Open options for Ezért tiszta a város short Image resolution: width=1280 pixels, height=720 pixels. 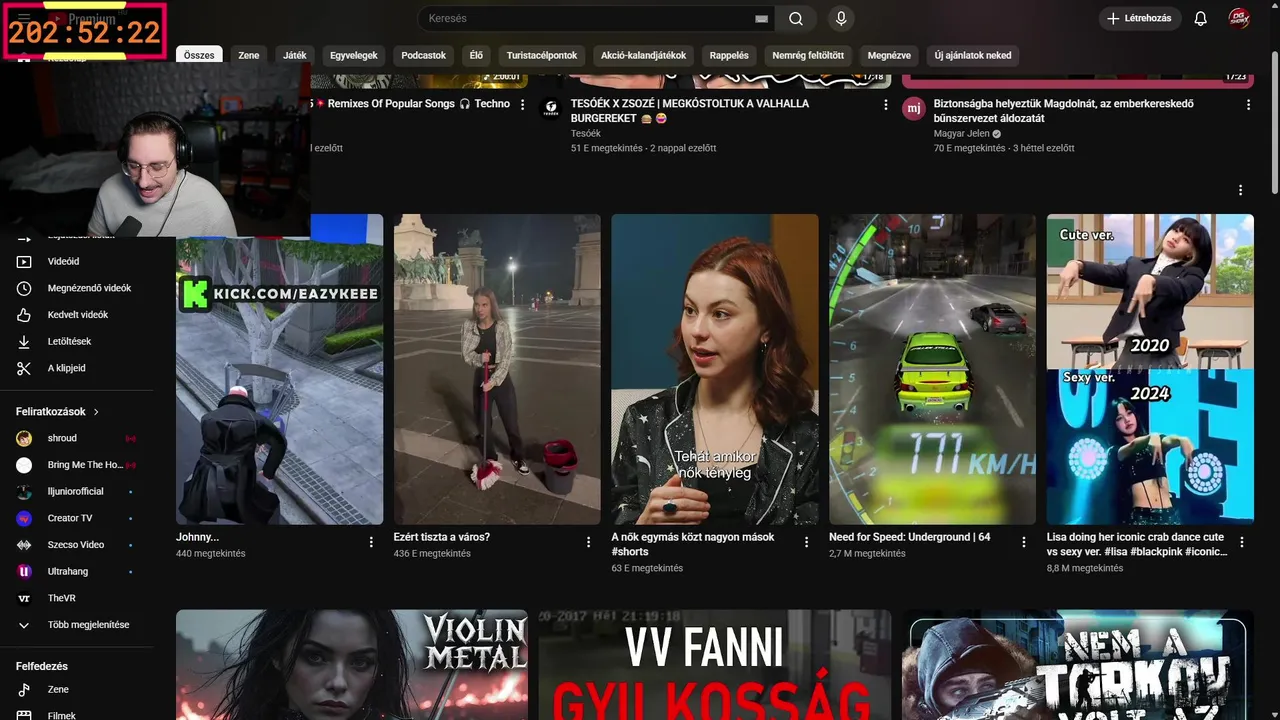589,542
